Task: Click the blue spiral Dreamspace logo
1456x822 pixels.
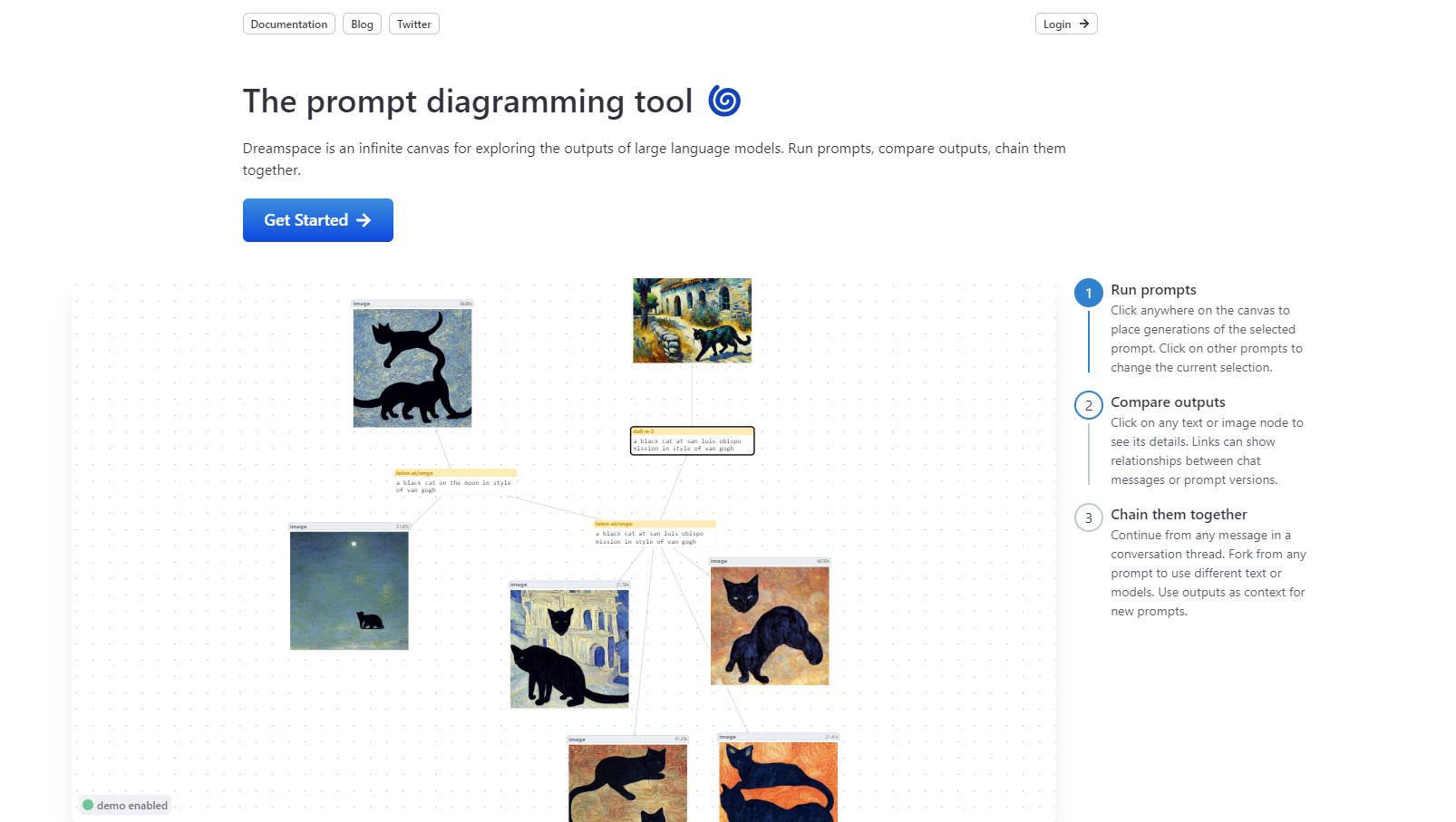Action: [x=724, y=101]
